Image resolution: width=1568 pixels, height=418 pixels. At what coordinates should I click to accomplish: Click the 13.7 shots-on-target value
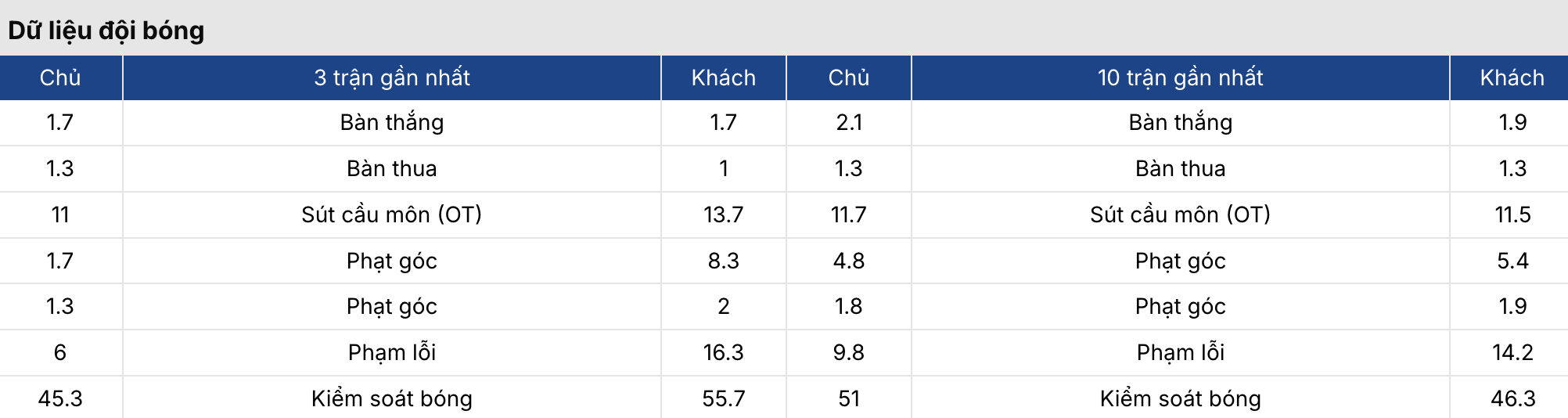click(723, 214)
